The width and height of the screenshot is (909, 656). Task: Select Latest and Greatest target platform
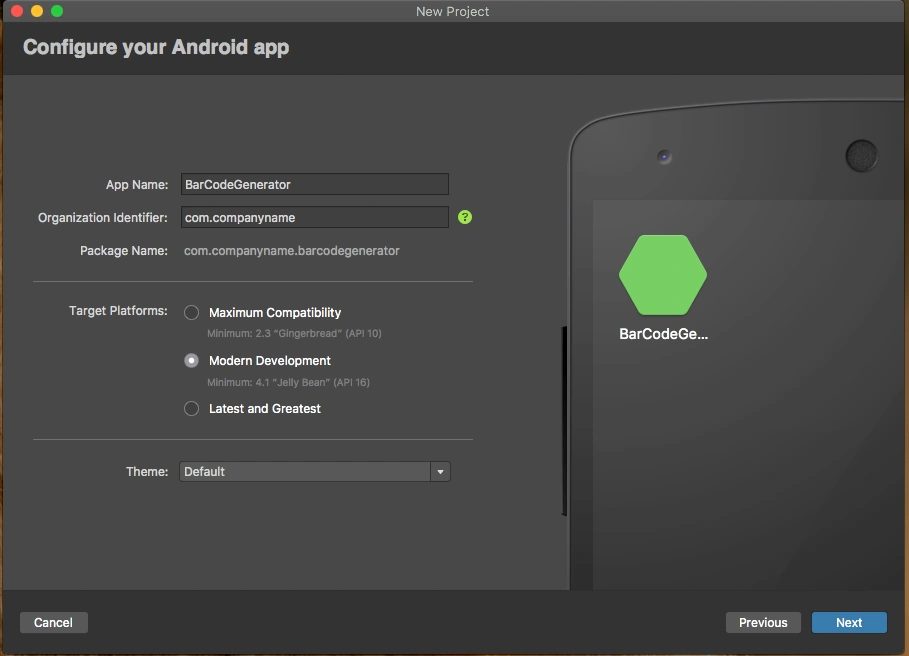point(191,409)
